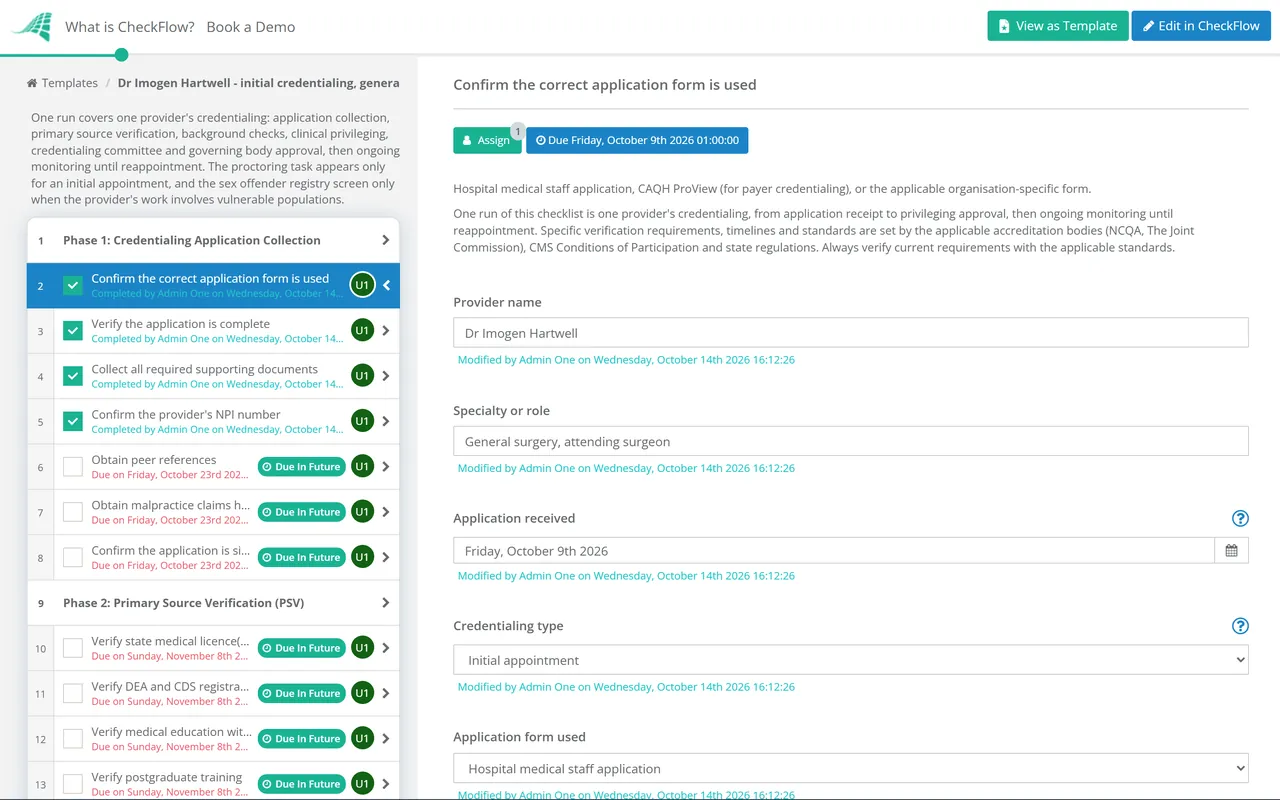This screenshot has width=1280, height=800.
Task: Click U1 avatar on Verify the application row
Action: (x=362, y=331)
